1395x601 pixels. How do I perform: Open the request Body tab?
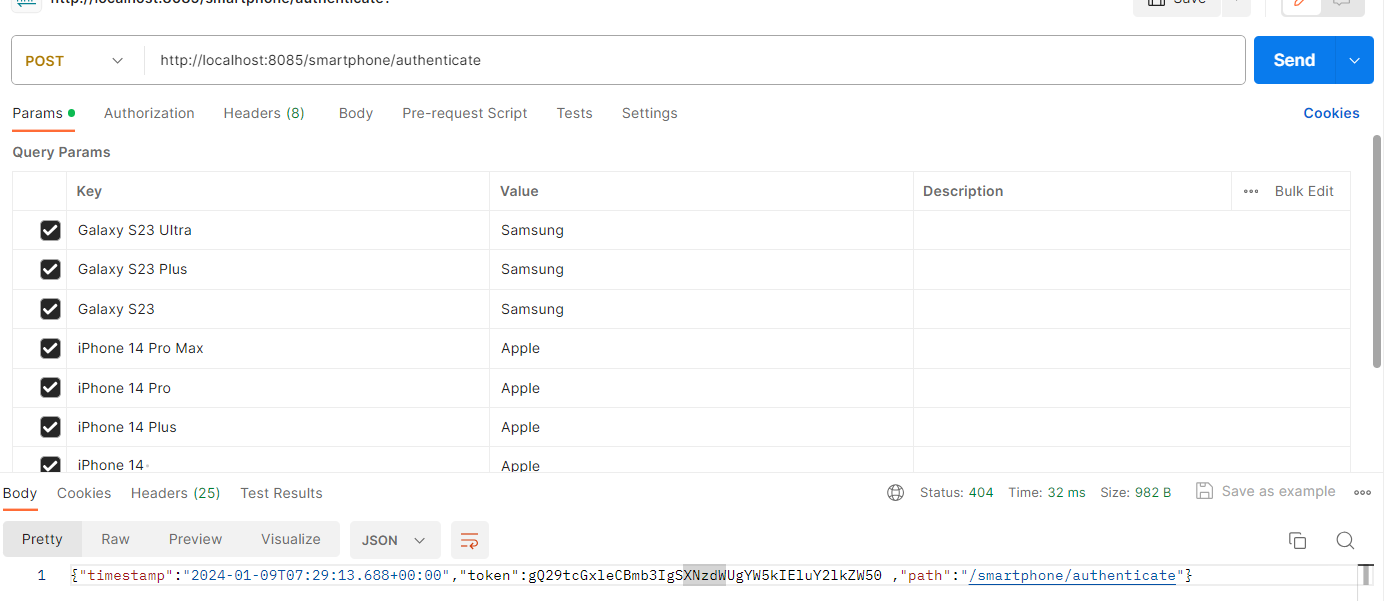pyautogui.click(x=356, y=113)
